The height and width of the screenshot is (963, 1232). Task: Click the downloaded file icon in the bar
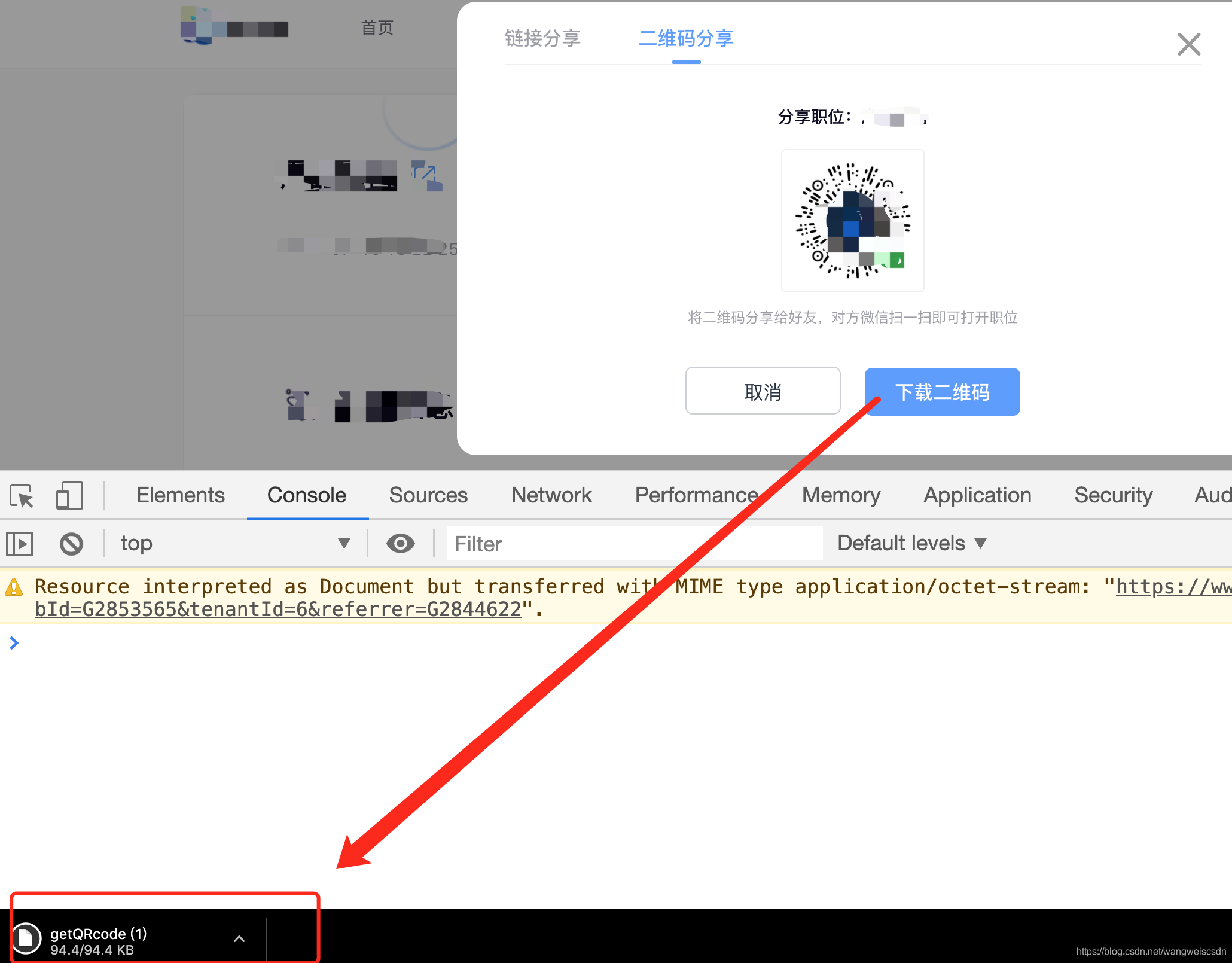26,938
